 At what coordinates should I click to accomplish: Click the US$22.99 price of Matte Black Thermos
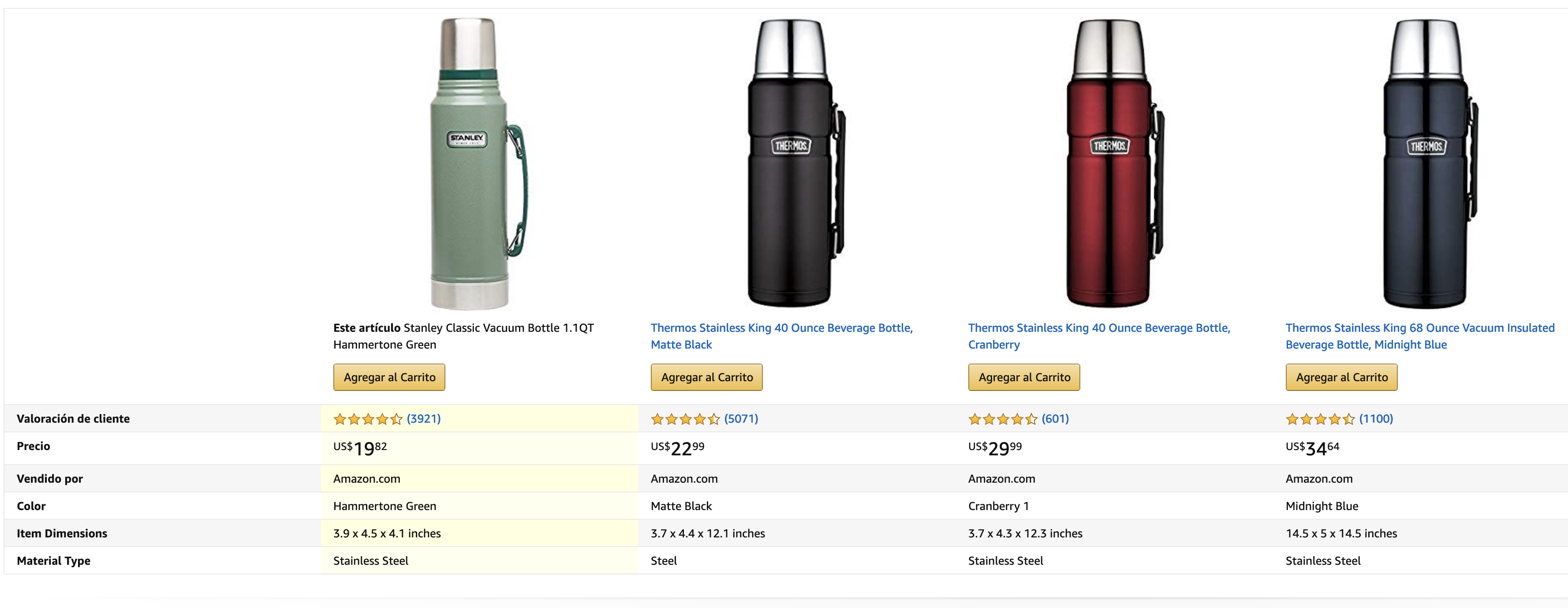[x=677, y=448]
